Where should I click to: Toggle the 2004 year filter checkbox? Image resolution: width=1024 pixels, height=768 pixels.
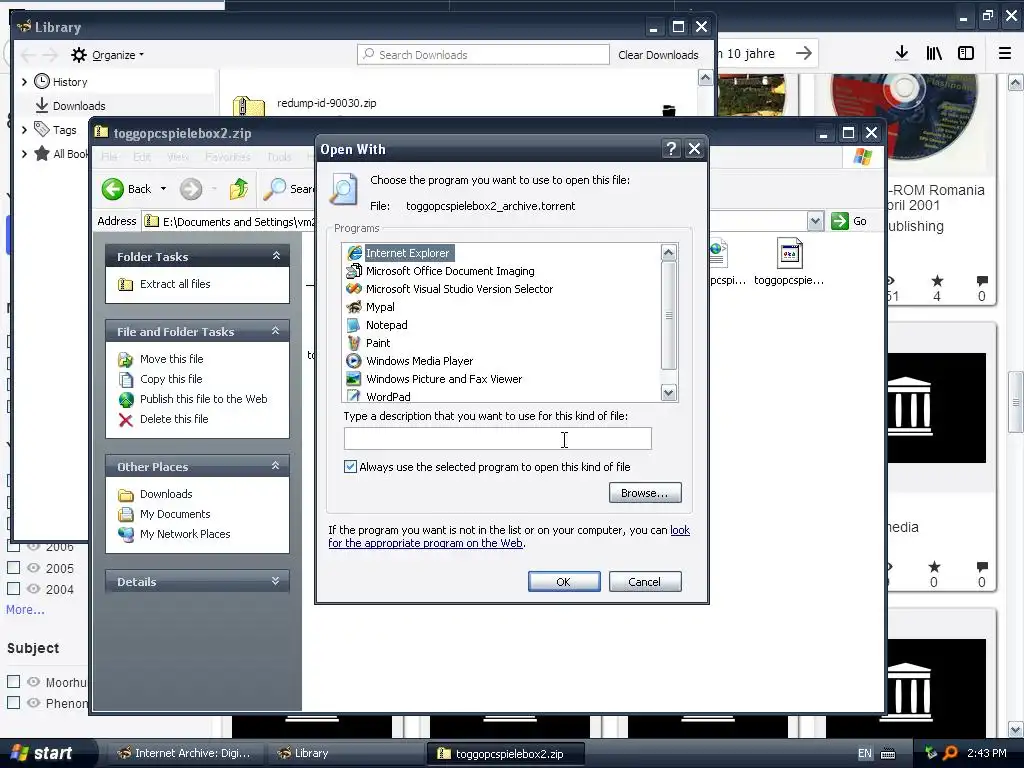[13, 588]
